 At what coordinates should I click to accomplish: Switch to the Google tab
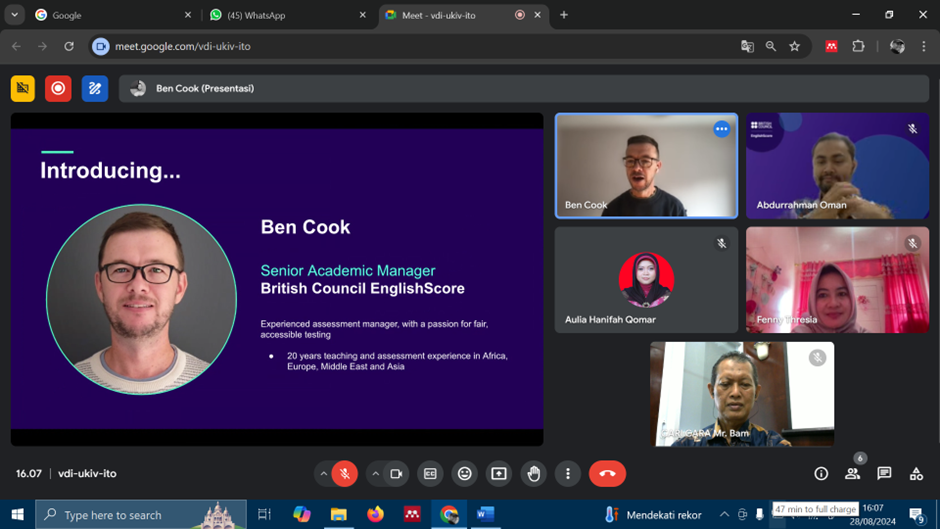[113, 15]
